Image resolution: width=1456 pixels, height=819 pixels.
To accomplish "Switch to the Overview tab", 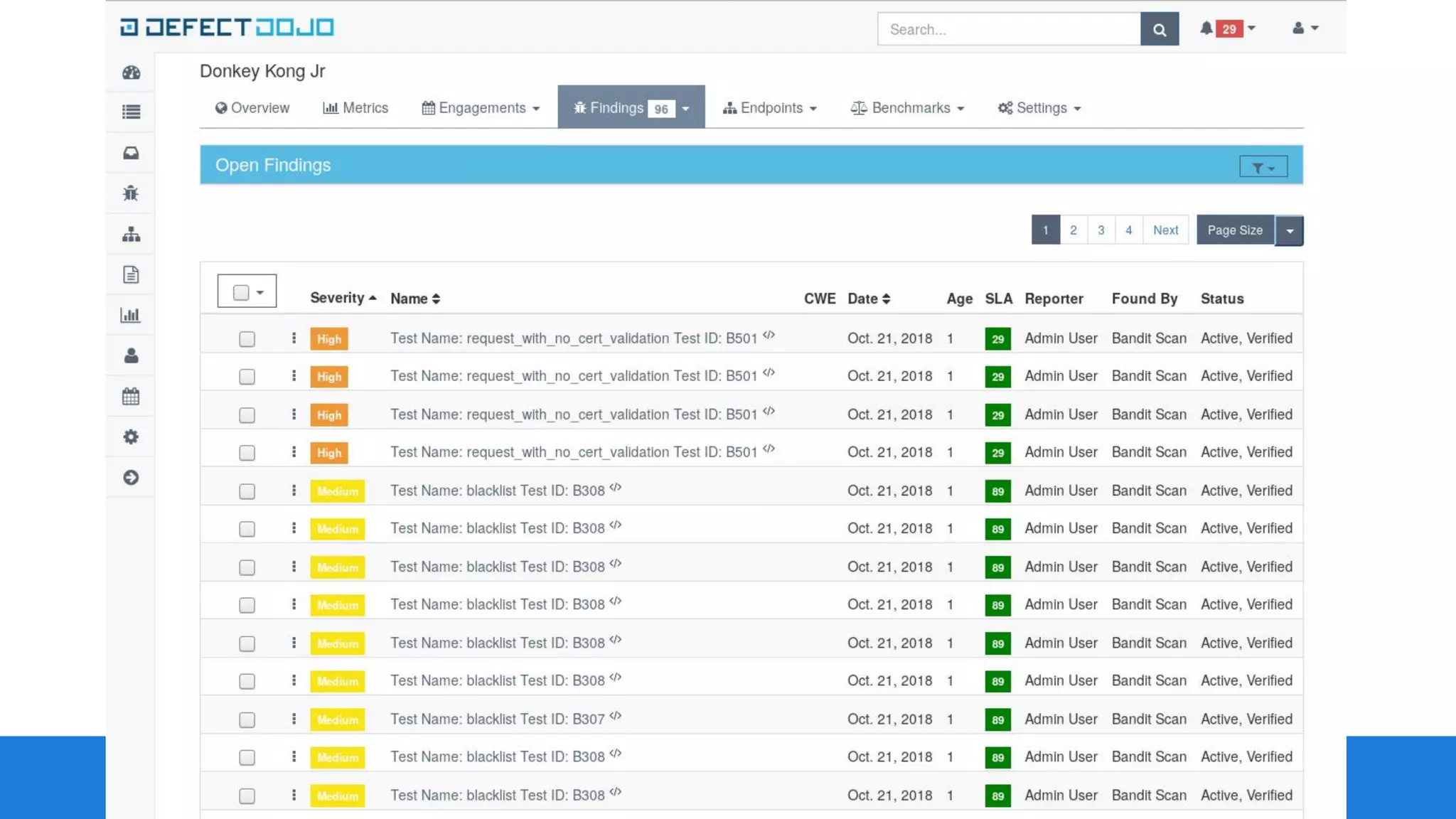I will coord(252,108).
